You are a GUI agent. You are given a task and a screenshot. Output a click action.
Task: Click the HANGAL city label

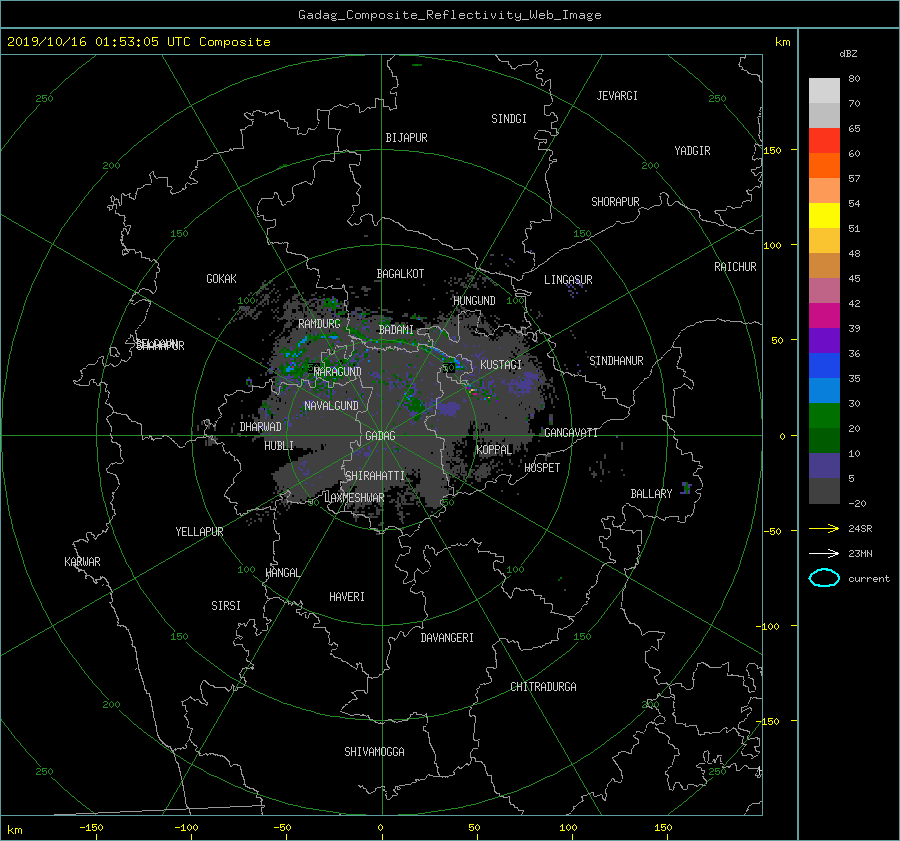pos(283,573)
